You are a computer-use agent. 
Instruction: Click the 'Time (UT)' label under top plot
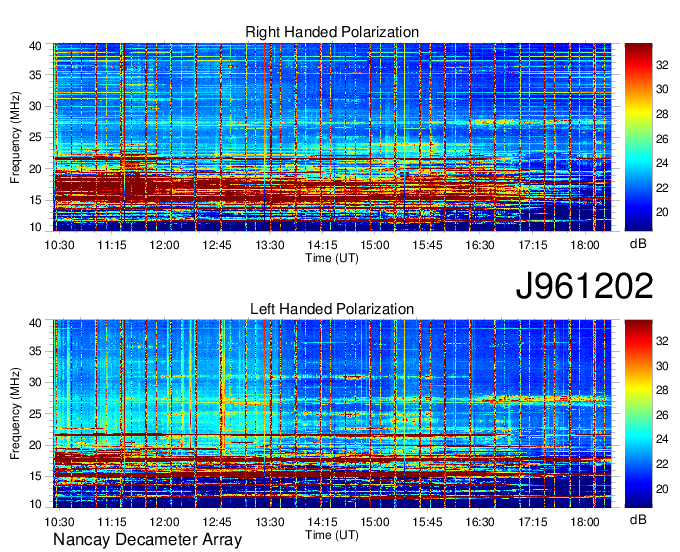[x=332, y=258]
